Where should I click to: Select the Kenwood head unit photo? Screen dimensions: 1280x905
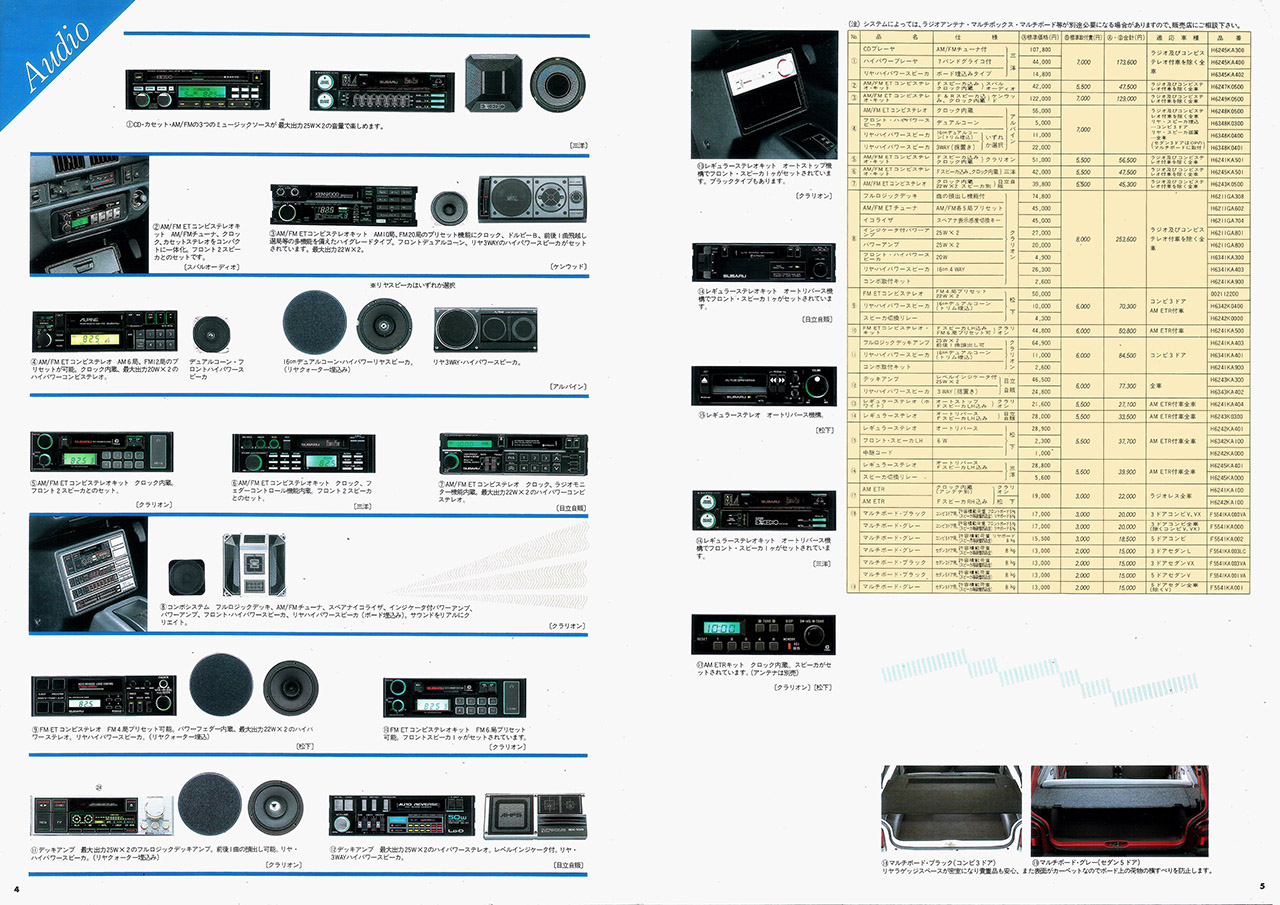342,207
